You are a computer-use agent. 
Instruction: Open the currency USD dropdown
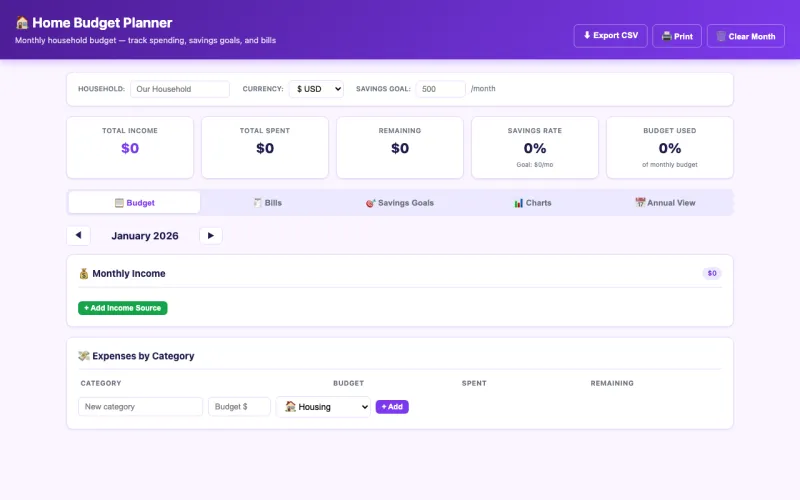316,89
